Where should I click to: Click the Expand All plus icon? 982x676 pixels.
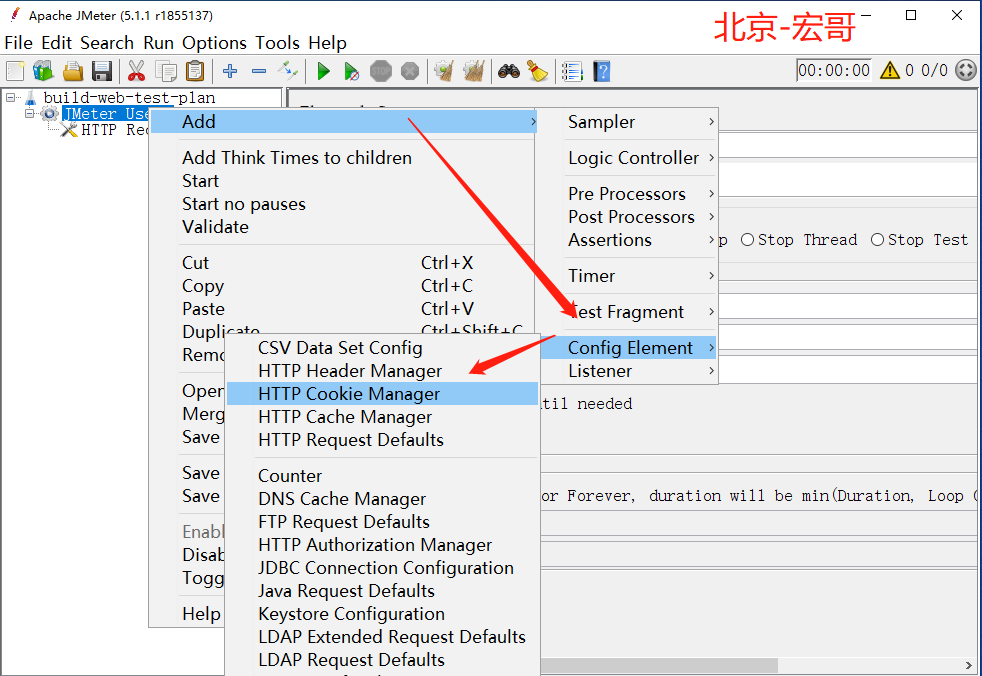point(230,71)
